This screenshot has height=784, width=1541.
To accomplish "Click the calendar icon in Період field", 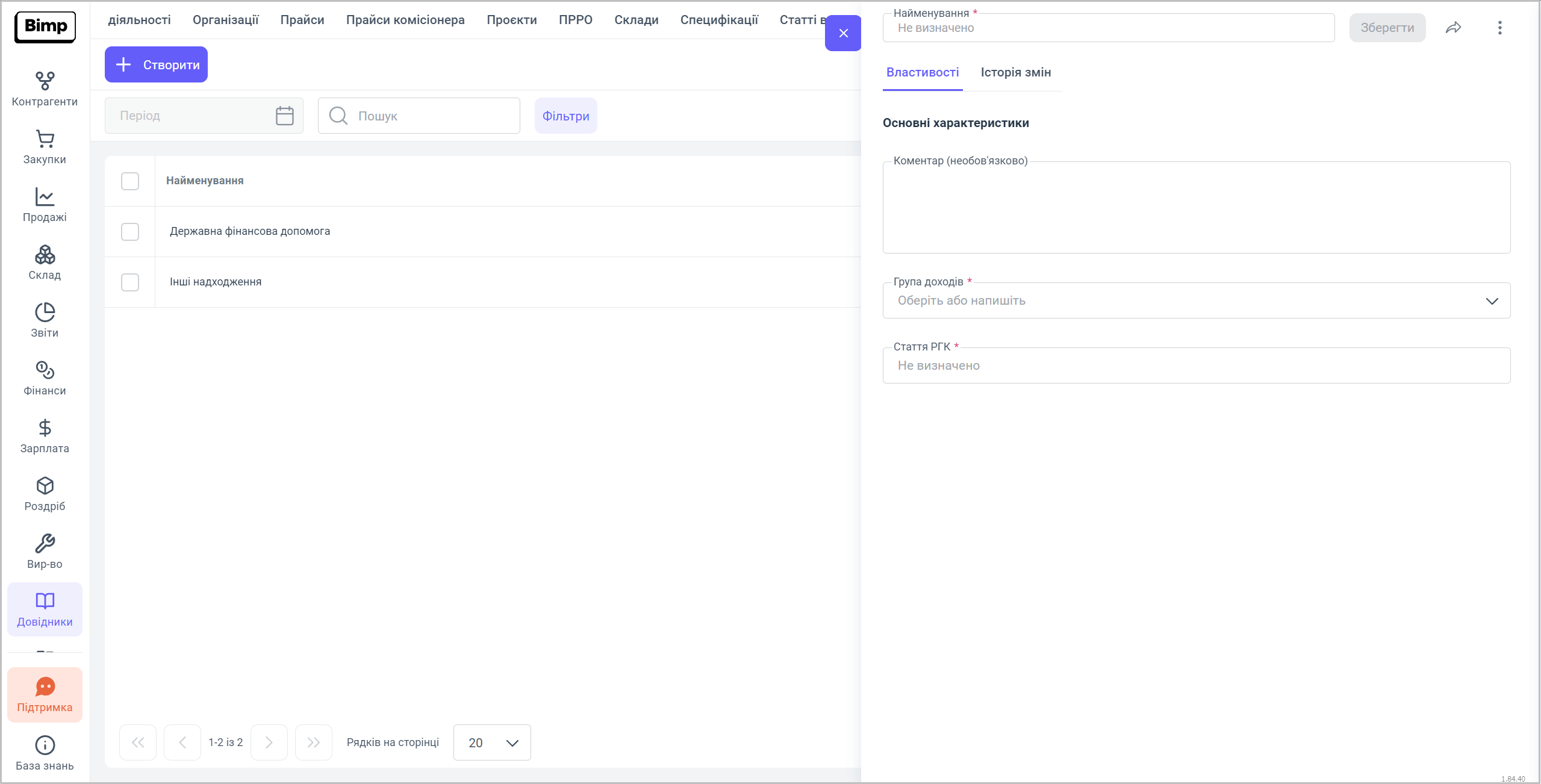I will click(x=284, y=116).
